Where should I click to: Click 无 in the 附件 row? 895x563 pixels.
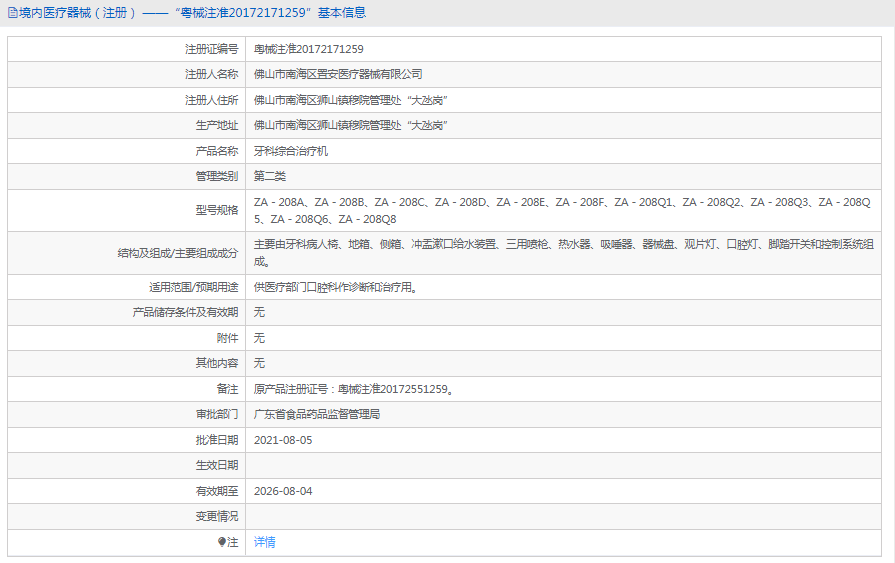click(259, 338)
